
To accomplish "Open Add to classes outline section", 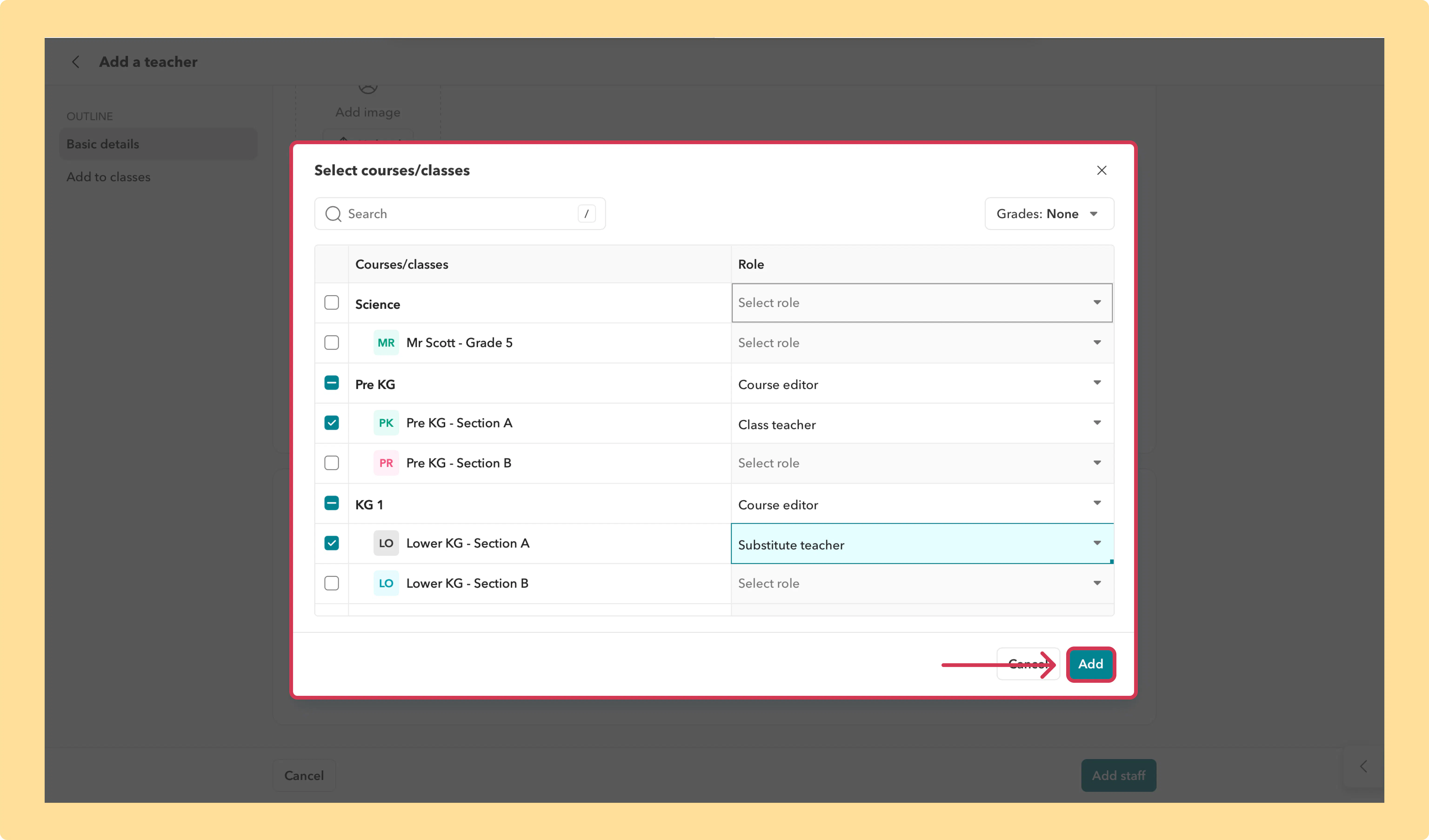I will pos(108,177).
